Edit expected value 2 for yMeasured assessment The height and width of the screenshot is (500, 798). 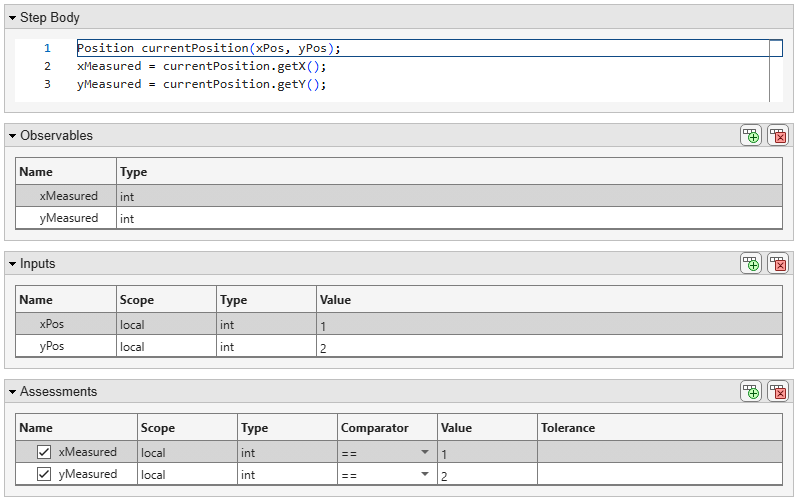tap(488, 474)
